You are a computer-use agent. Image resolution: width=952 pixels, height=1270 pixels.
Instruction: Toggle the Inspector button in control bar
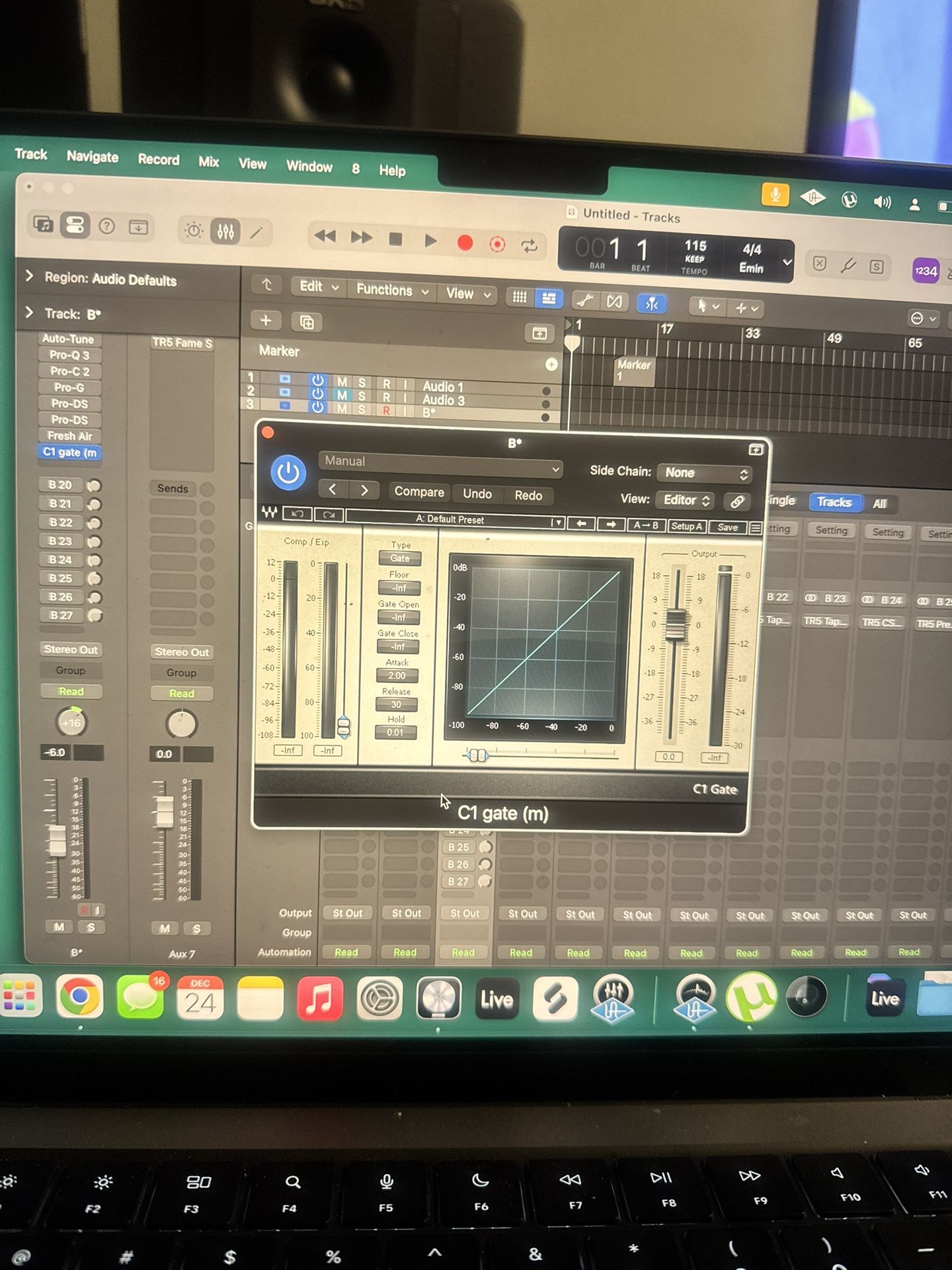point(75,226)
